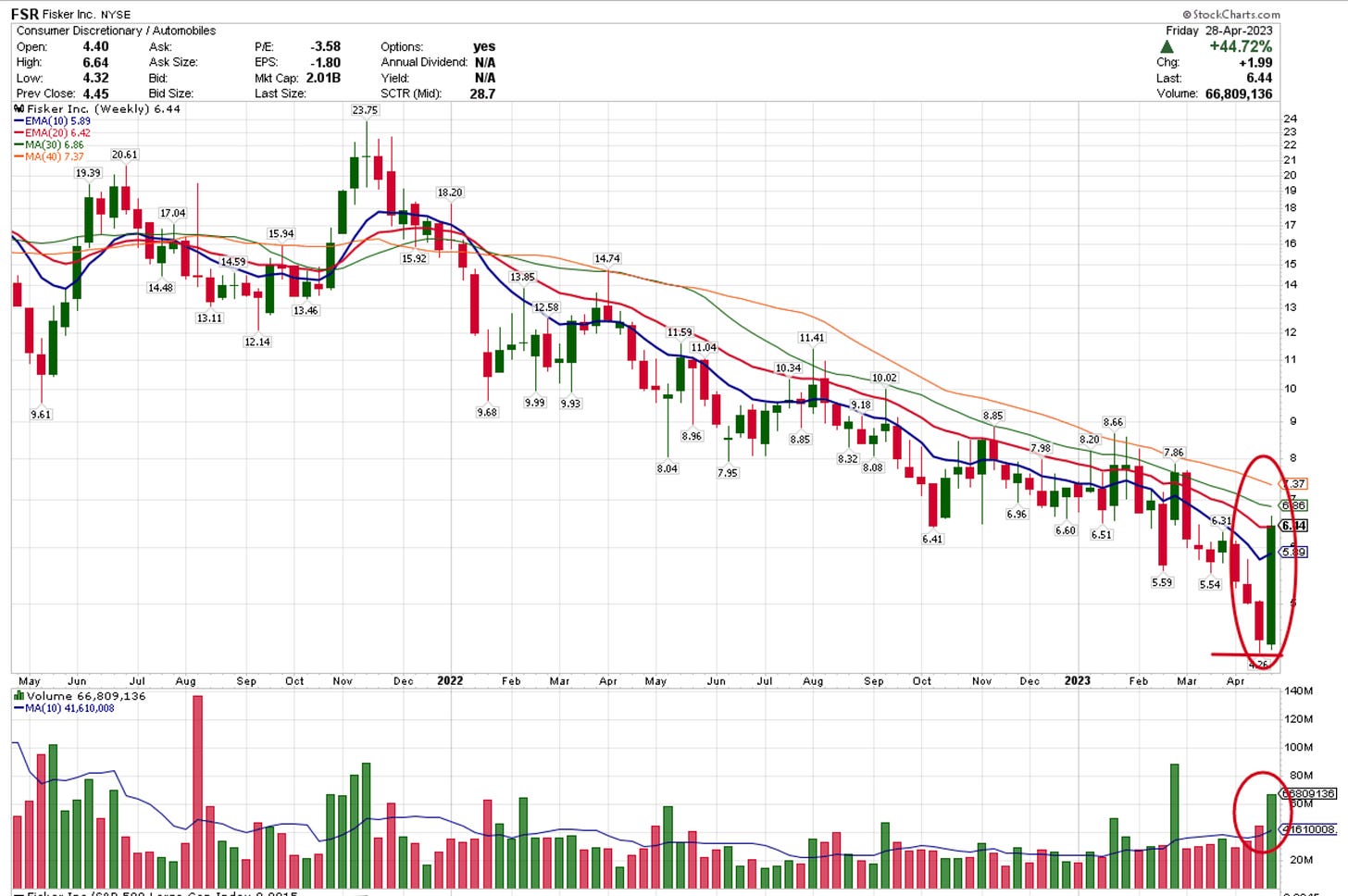Click the tallest red volume bar near Aug 2021

197,792
